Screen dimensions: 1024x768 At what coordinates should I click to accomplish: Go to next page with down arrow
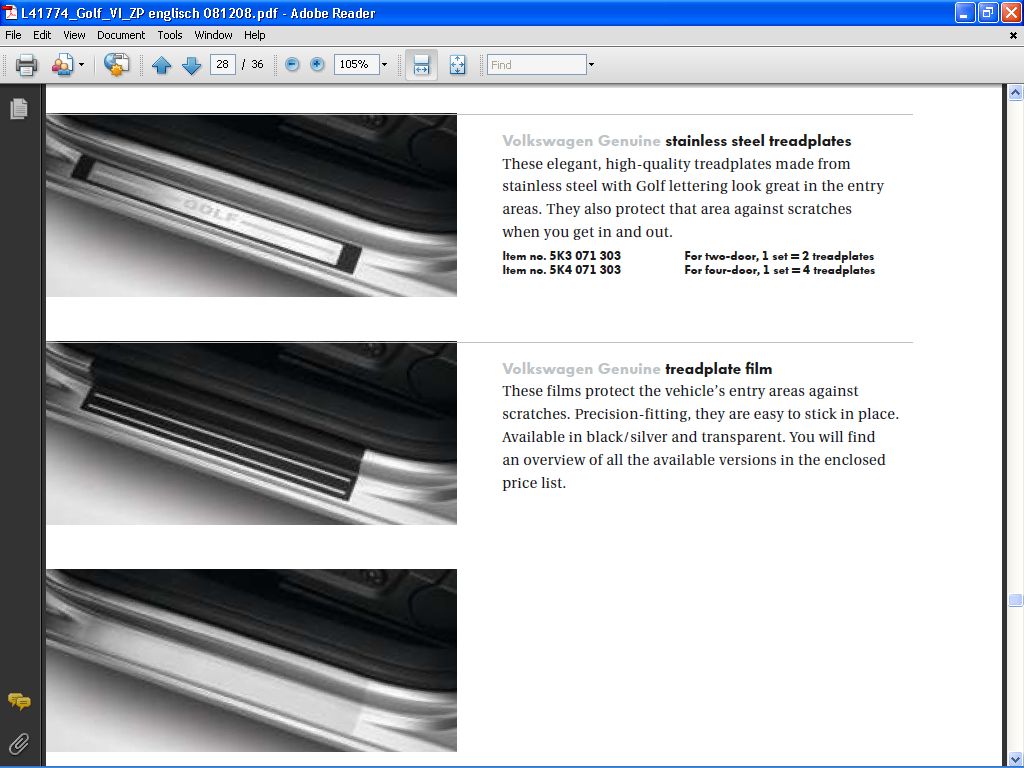coord(191,65)
